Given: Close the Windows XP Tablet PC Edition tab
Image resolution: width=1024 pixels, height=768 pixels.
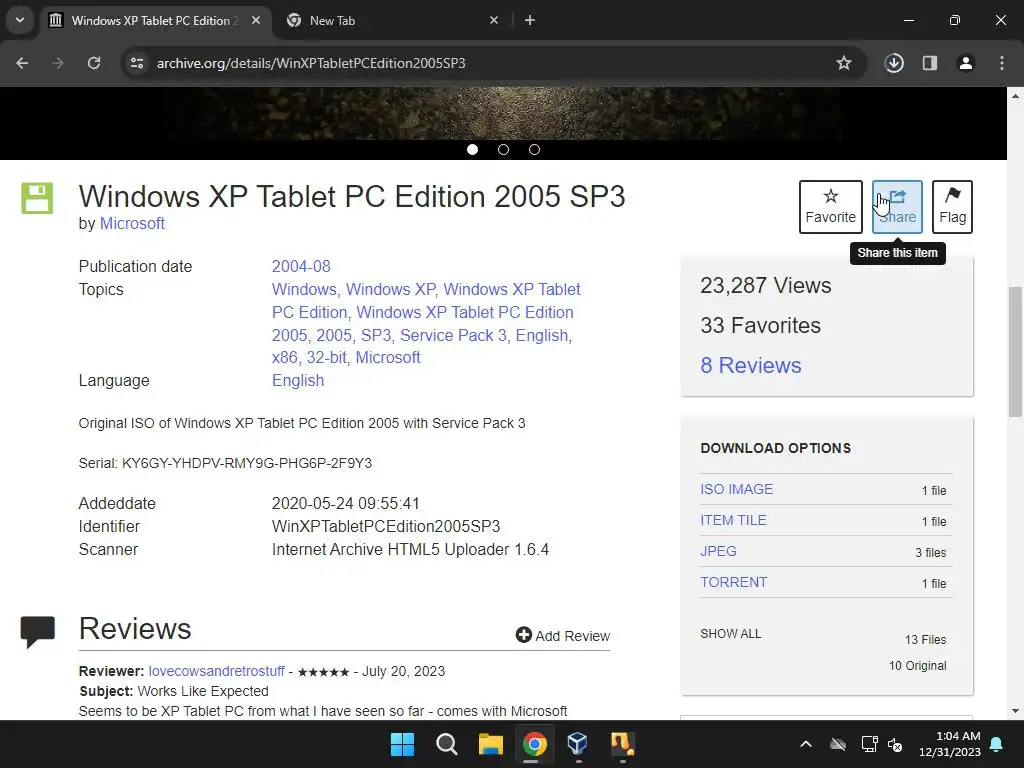Looking at the screenshot, I should (256, 20).
